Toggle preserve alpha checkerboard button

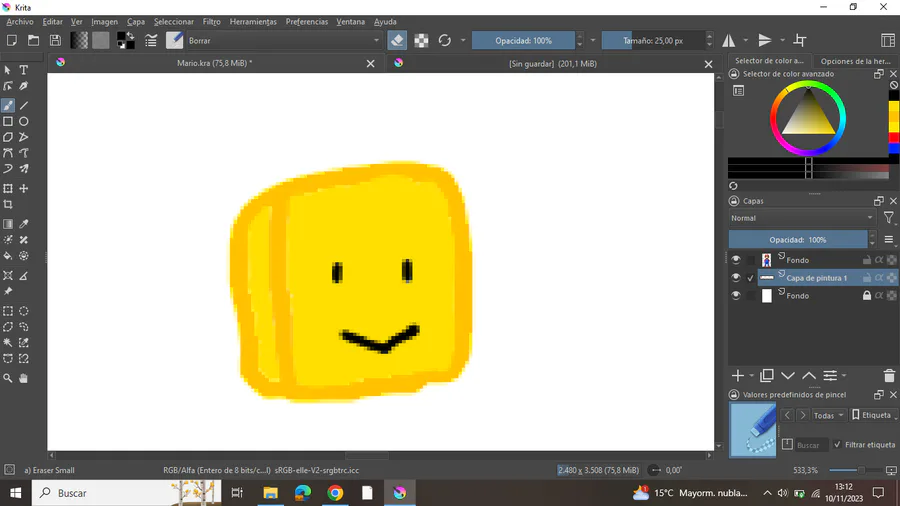(421, 41)
